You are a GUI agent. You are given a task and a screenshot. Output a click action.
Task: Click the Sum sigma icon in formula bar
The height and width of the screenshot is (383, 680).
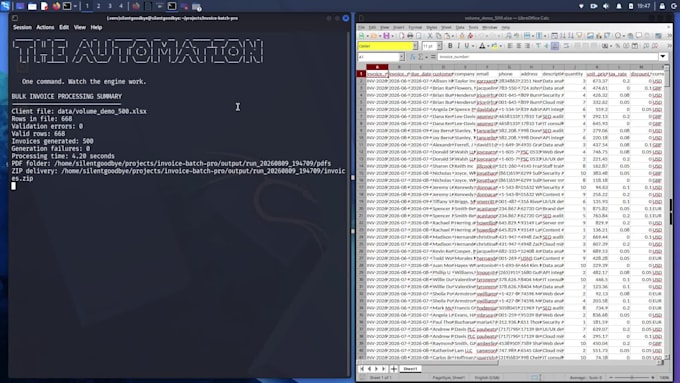pyautogui.click(x=421, y=57)
